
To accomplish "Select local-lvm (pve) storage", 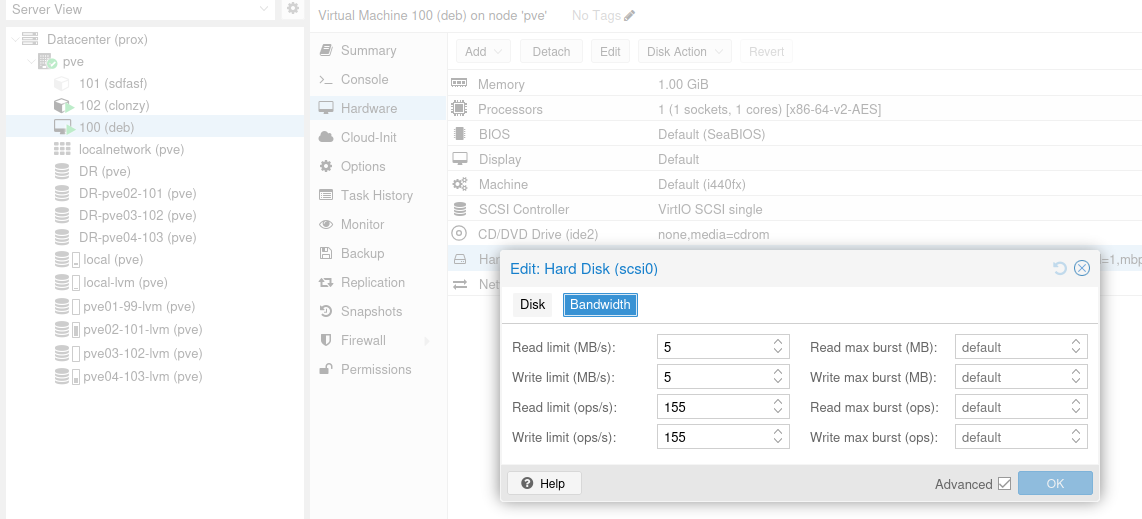I will [x=125, y=282].
